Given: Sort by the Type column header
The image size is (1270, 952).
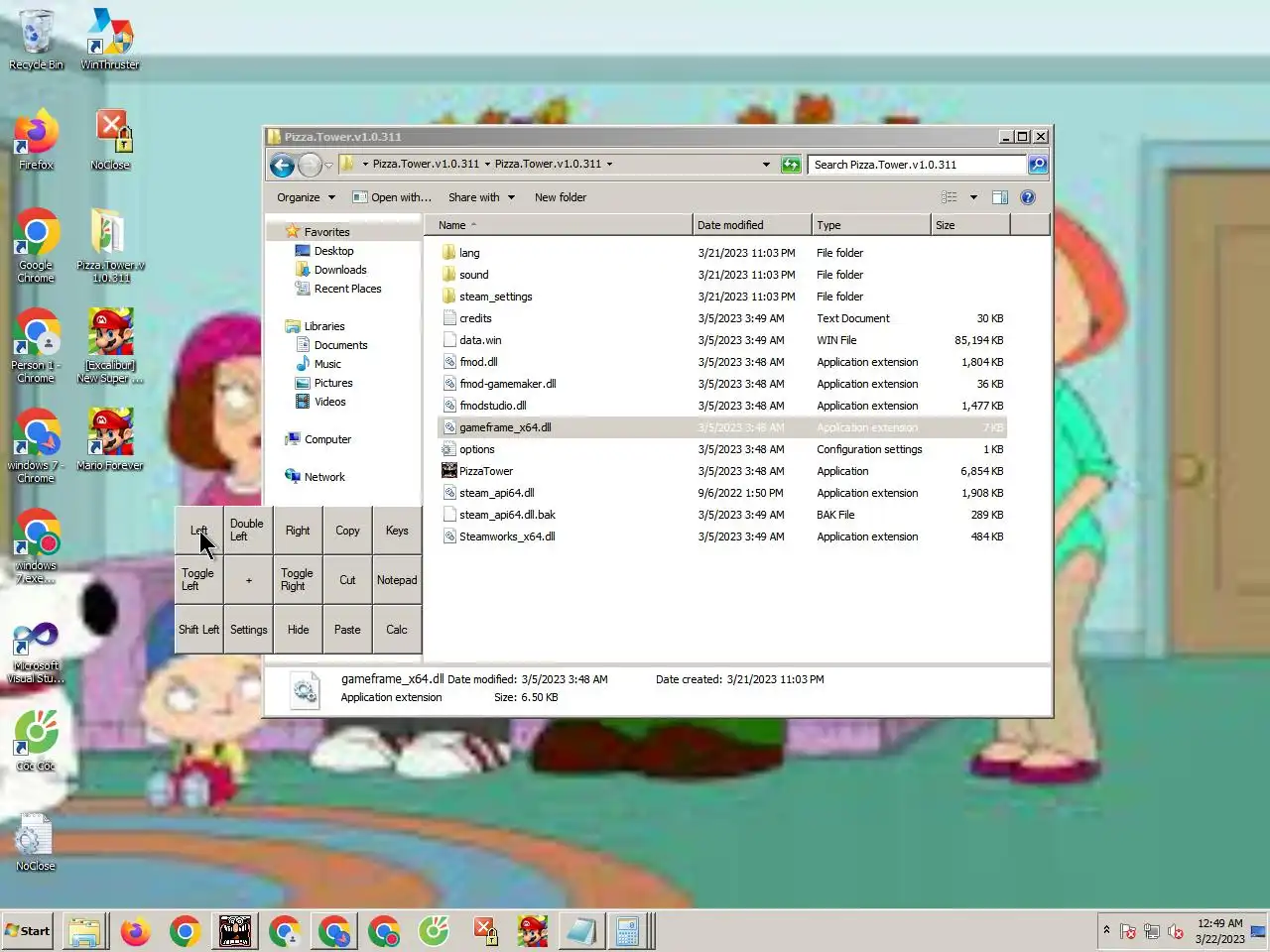Looking at the screenshot, I should coord(871,225).
